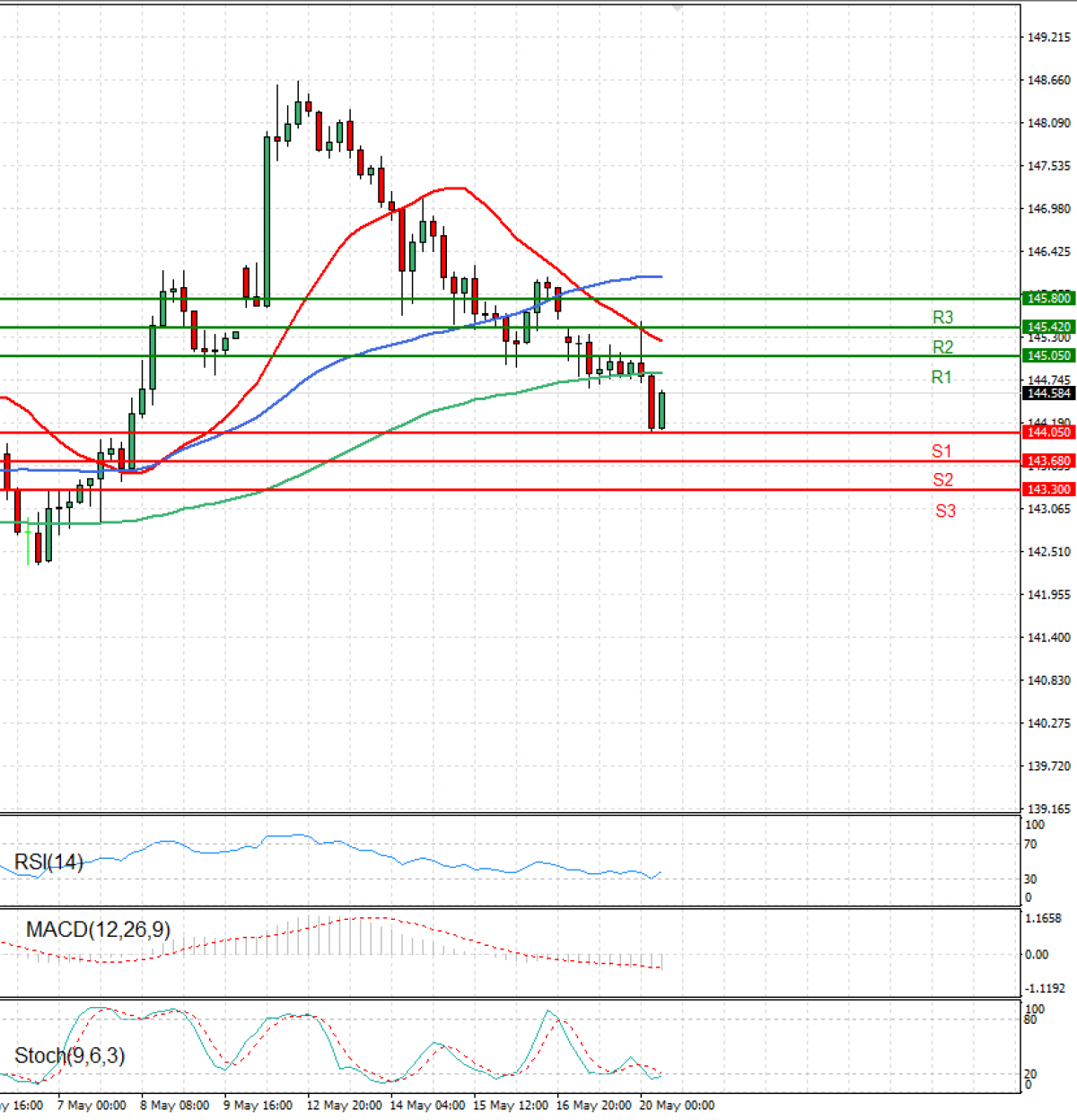
Task: Click the current price label 144.584
Action: coord(1048,393)
